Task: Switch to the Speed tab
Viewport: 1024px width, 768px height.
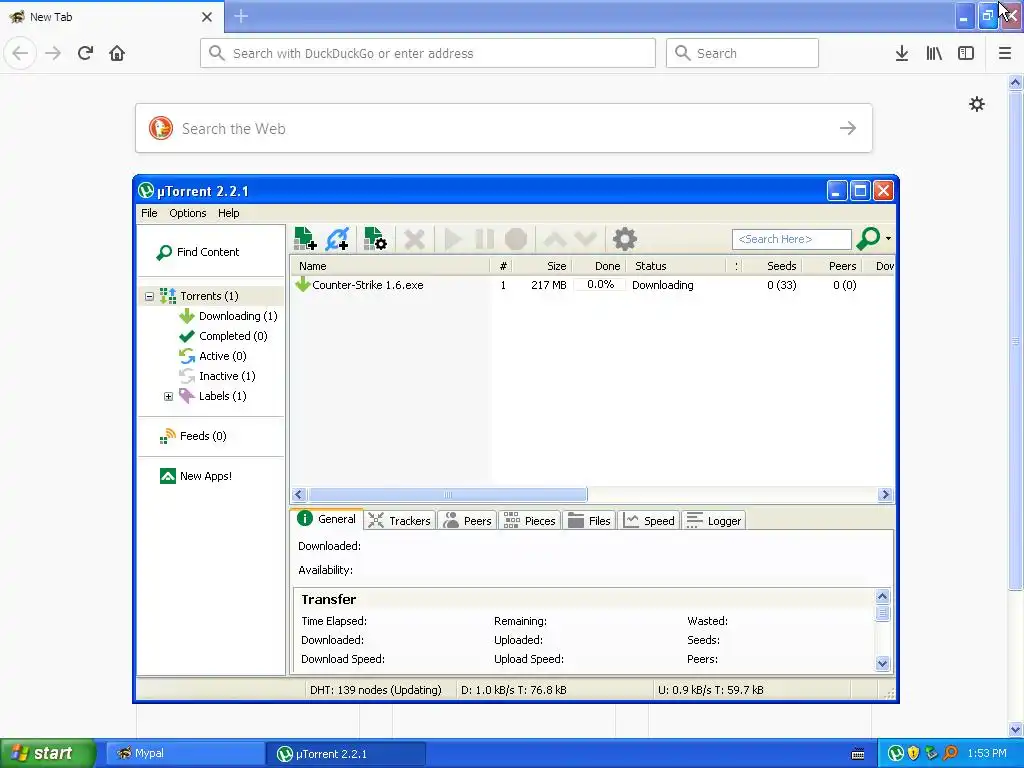Action: pos(648,520)
